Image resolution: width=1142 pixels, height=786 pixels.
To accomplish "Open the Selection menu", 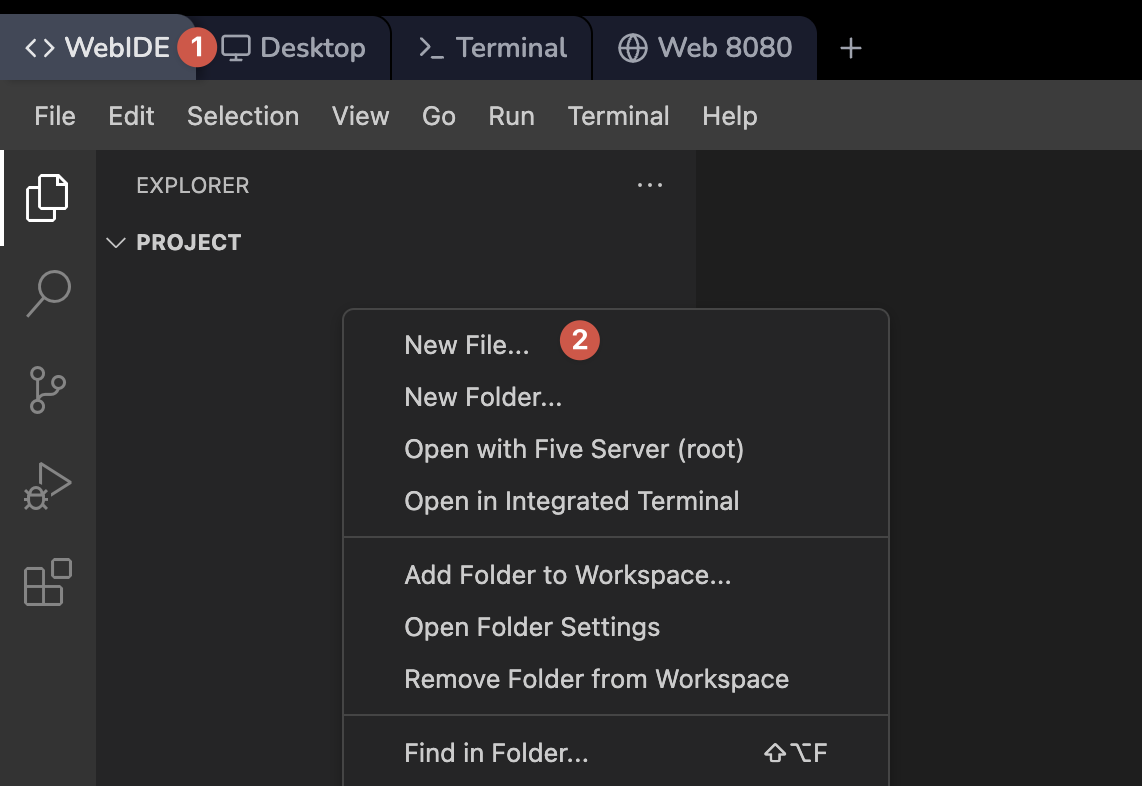I will (243, 116).
